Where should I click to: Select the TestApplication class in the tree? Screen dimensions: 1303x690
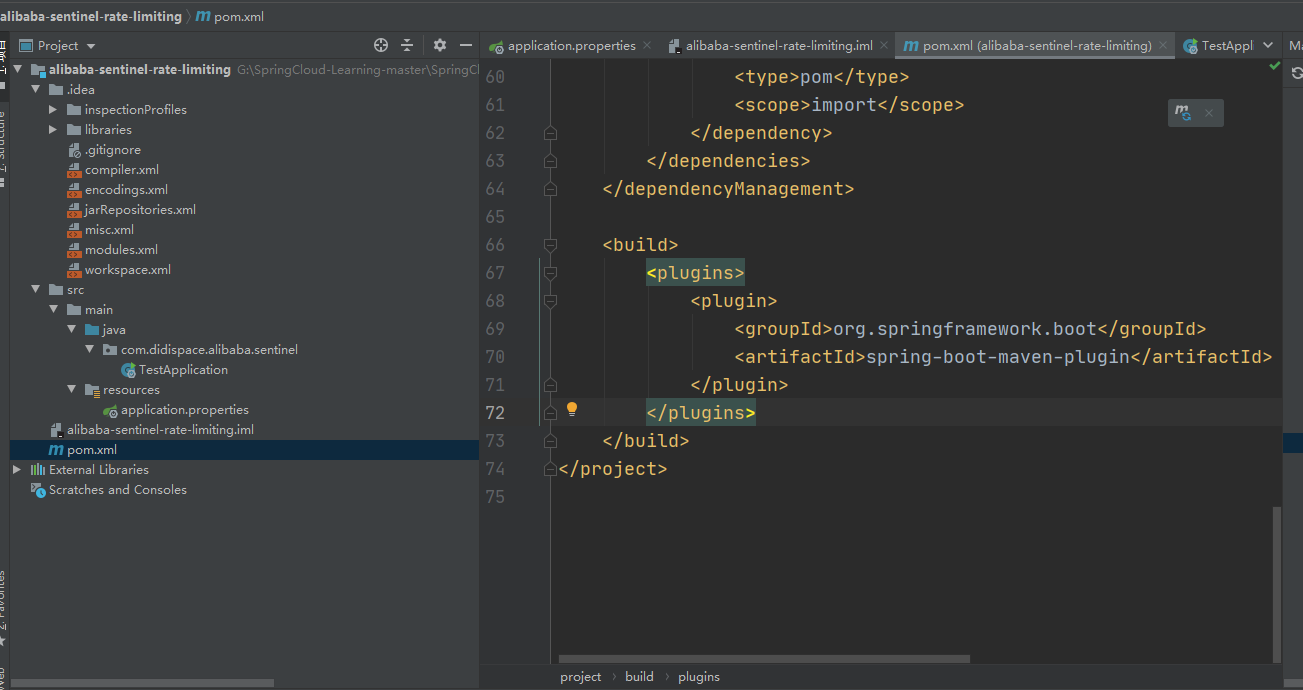tap(183, 370)
